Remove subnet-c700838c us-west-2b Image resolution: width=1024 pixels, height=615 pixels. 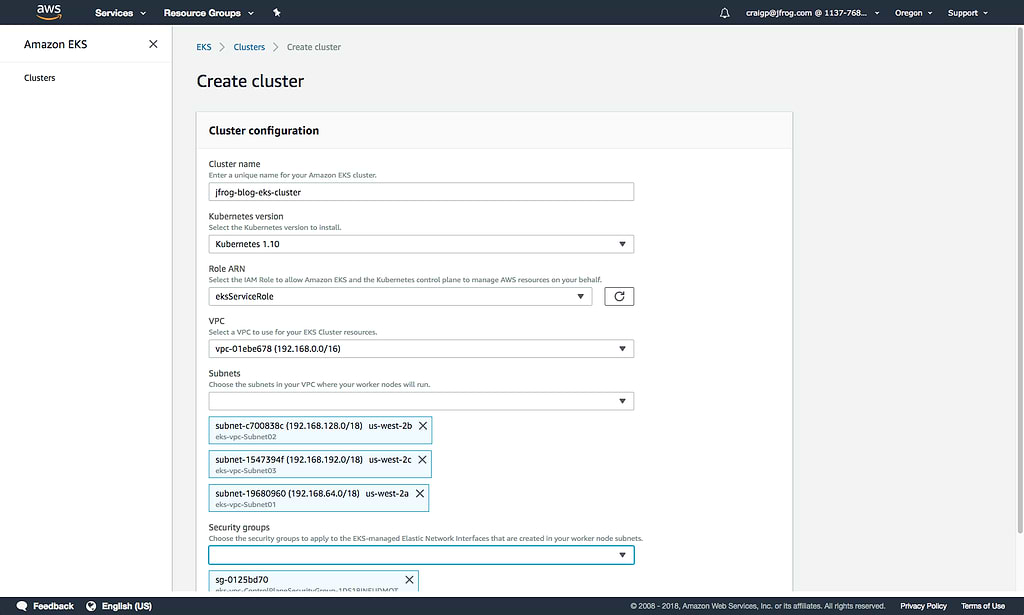(x=423, y=426)
